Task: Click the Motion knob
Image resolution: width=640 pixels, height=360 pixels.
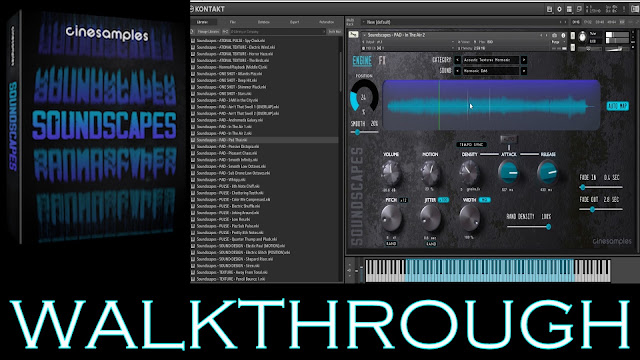Action: [430, 173]
